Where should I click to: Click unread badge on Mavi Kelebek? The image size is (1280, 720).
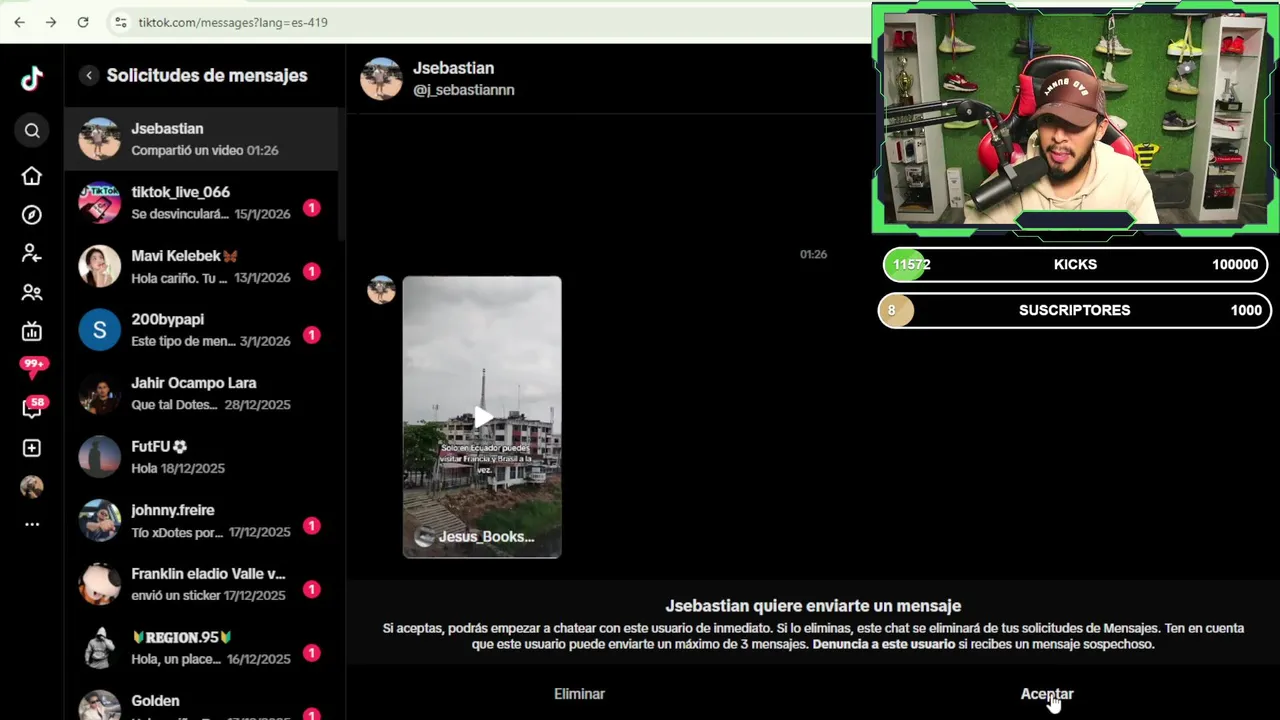(312, 271)
